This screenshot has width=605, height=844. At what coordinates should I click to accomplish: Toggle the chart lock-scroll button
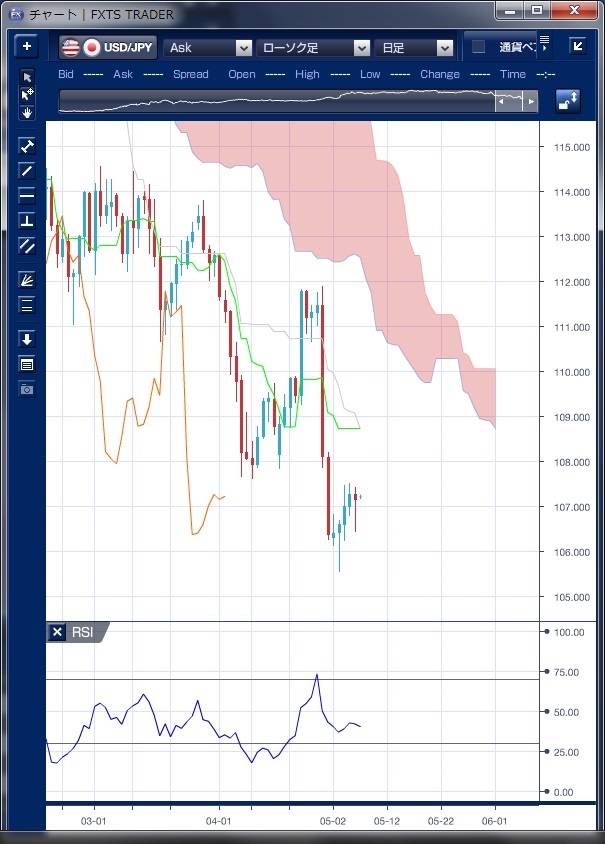568,101
